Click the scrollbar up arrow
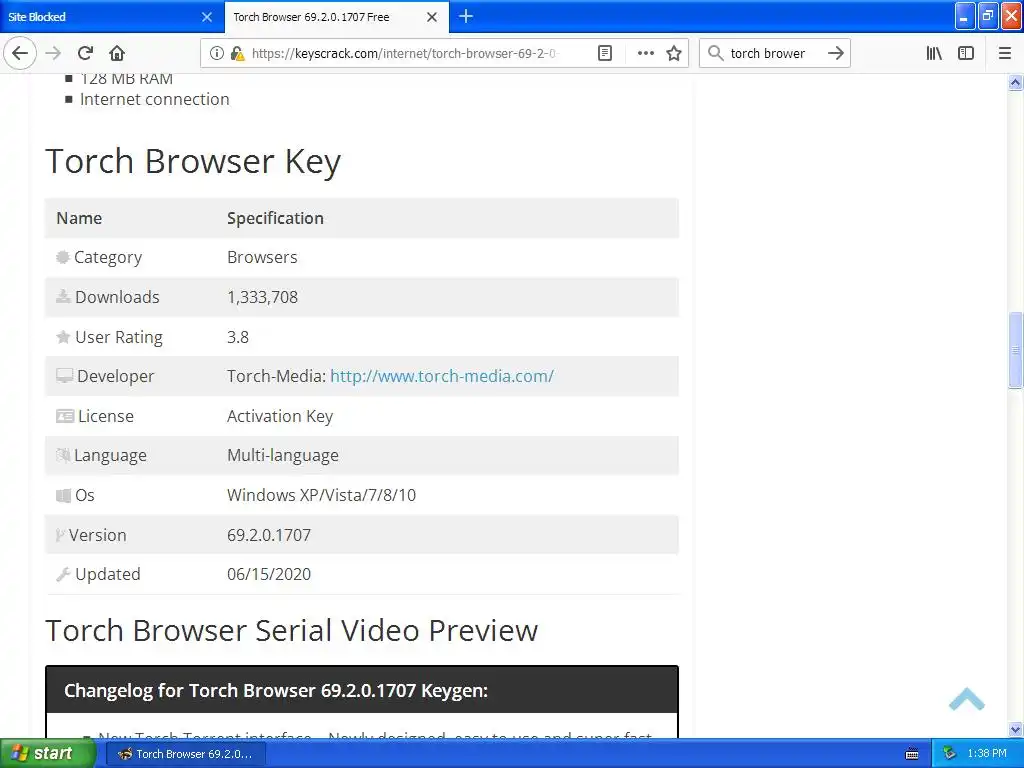 pos(1016,82)
